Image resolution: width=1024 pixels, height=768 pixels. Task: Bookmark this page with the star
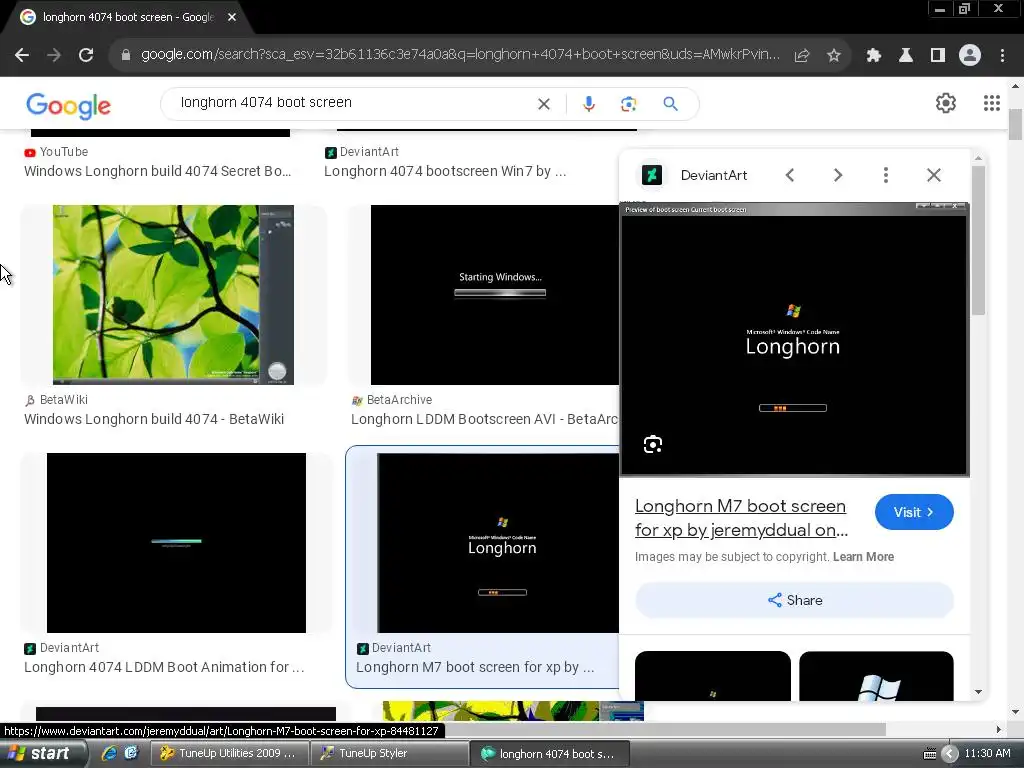[833, 56]
